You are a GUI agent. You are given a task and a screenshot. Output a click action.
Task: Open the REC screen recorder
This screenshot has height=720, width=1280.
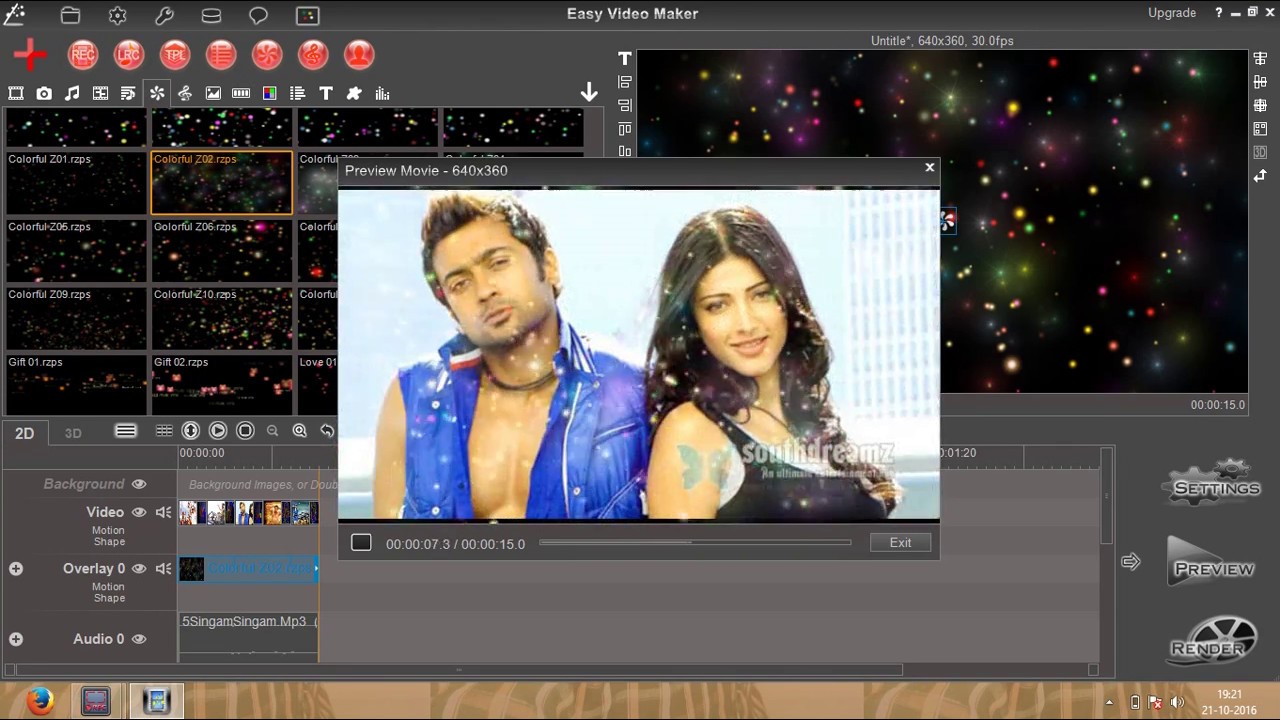(x=83, y=55)
